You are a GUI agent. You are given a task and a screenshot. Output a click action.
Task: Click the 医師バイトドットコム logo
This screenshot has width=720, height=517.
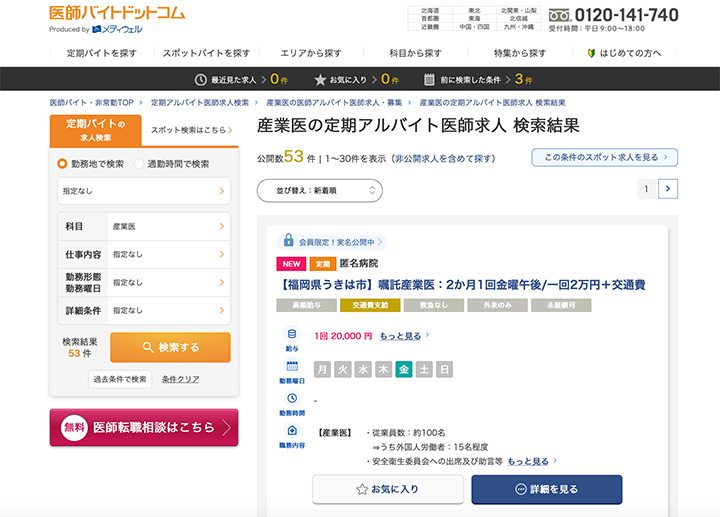click(x=117, y=14)
